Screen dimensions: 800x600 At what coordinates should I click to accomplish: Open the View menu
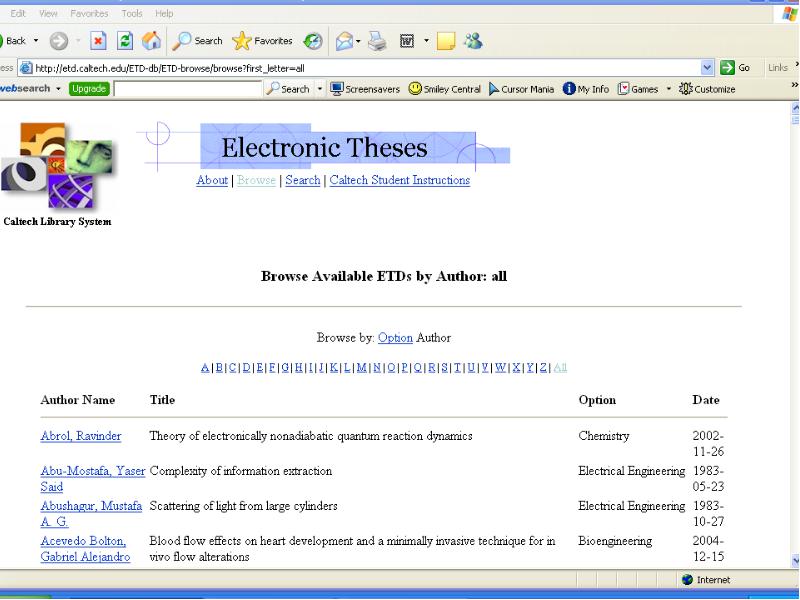point(48,14)
